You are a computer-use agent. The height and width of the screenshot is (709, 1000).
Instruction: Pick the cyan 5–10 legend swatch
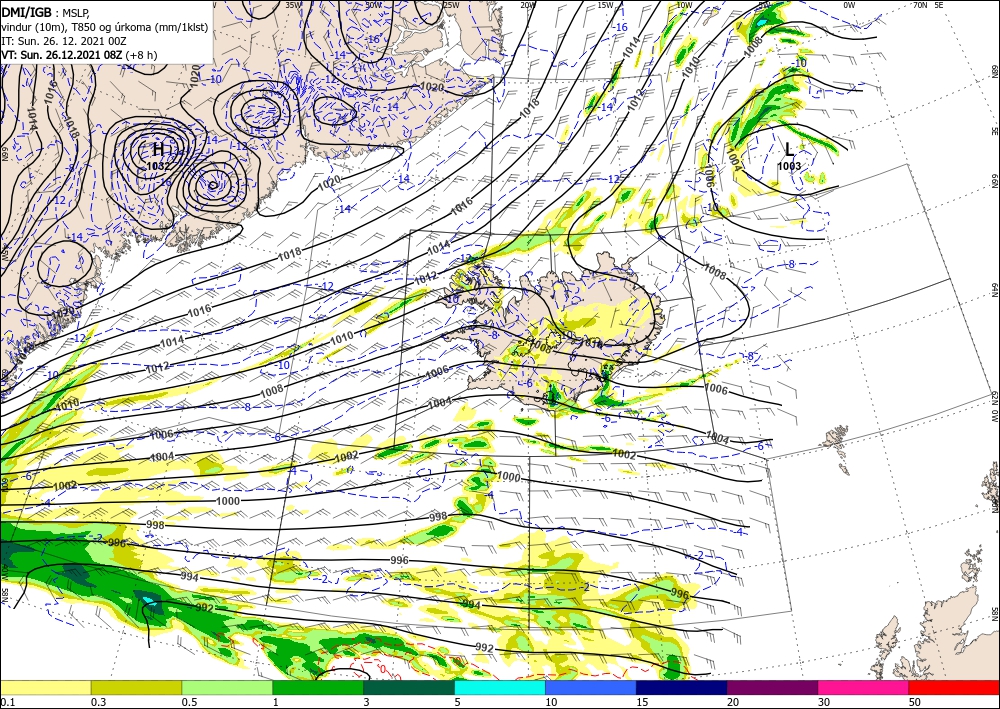pyautogui.click(x=500, y=687)
